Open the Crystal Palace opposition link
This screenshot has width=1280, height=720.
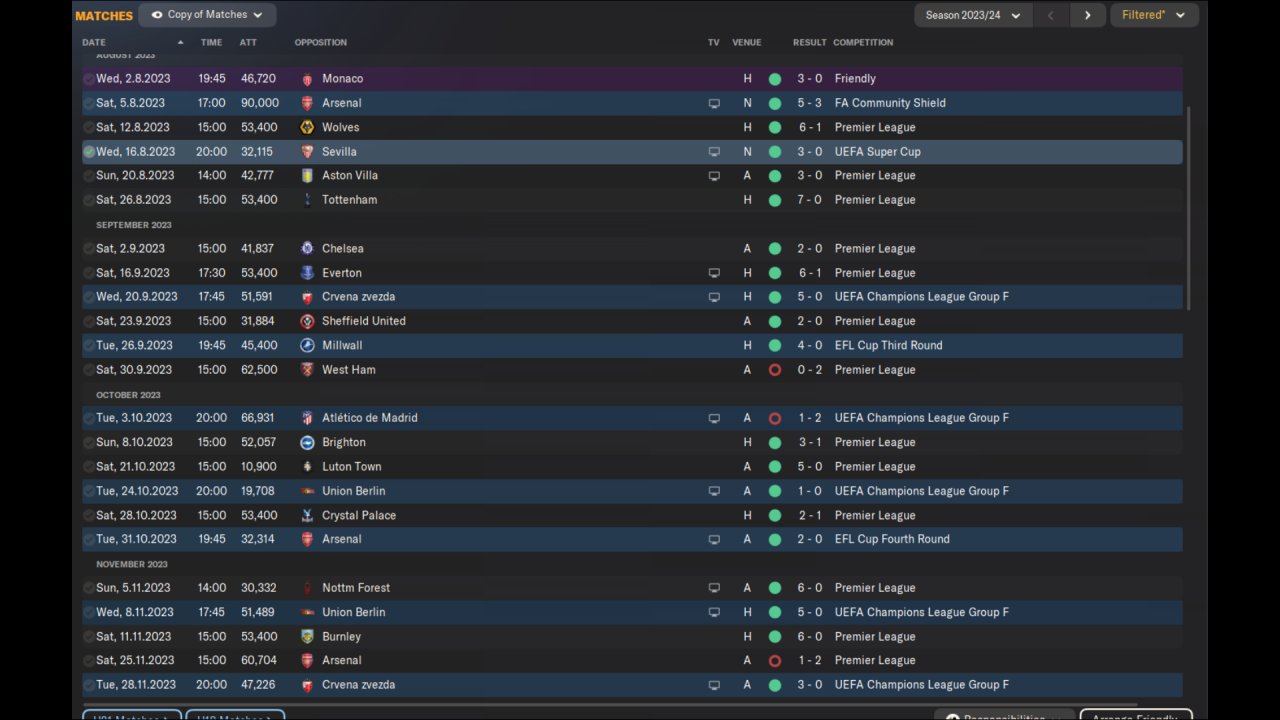click(x=359, y=516)
